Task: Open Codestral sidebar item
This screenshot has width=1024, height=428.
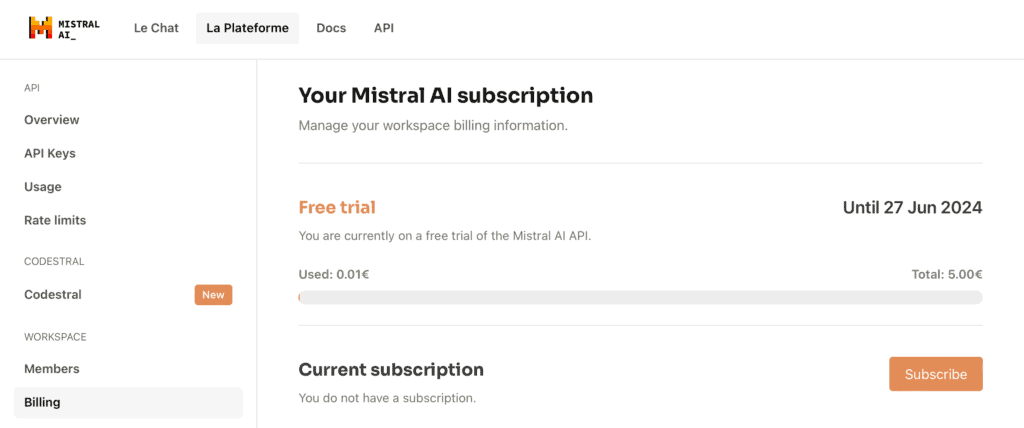Action: [53, 295]
